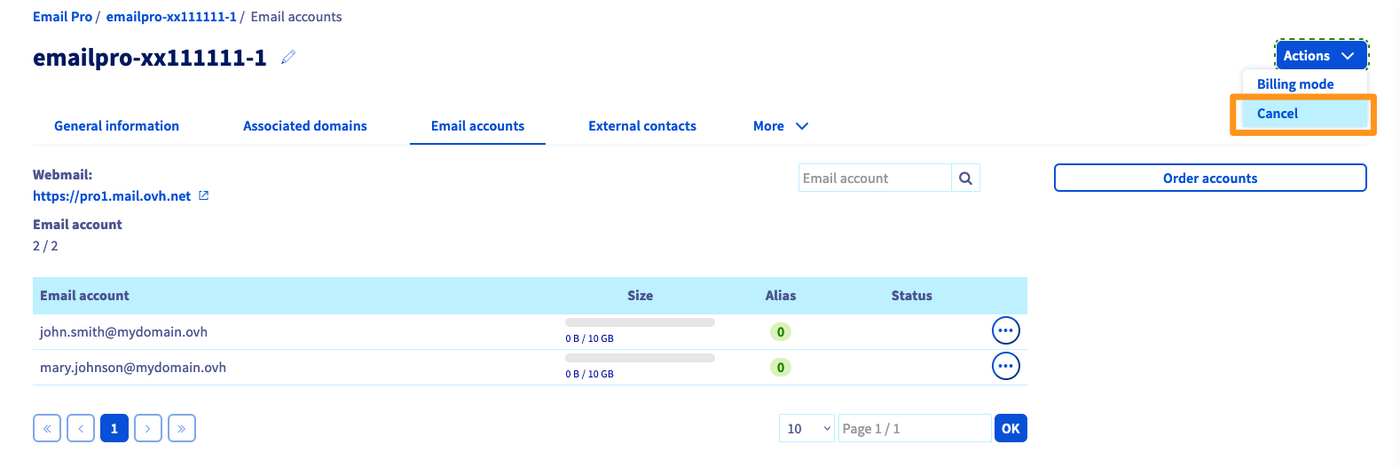1400x468 pixels.
Task: Switch to the Associated domains tab
Action: (305, 126)
